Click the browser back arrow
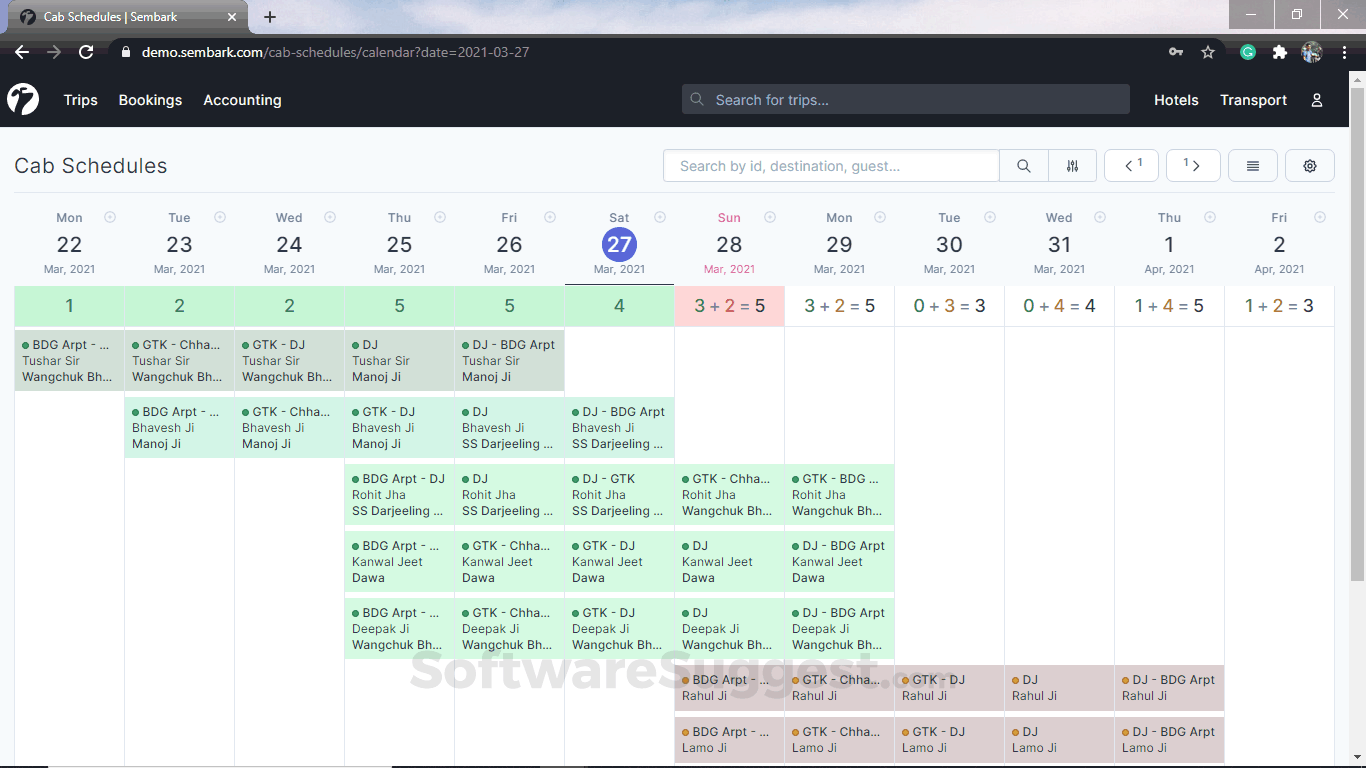The width and height of the screenshot is (1366, 768). tap(22, 51)
